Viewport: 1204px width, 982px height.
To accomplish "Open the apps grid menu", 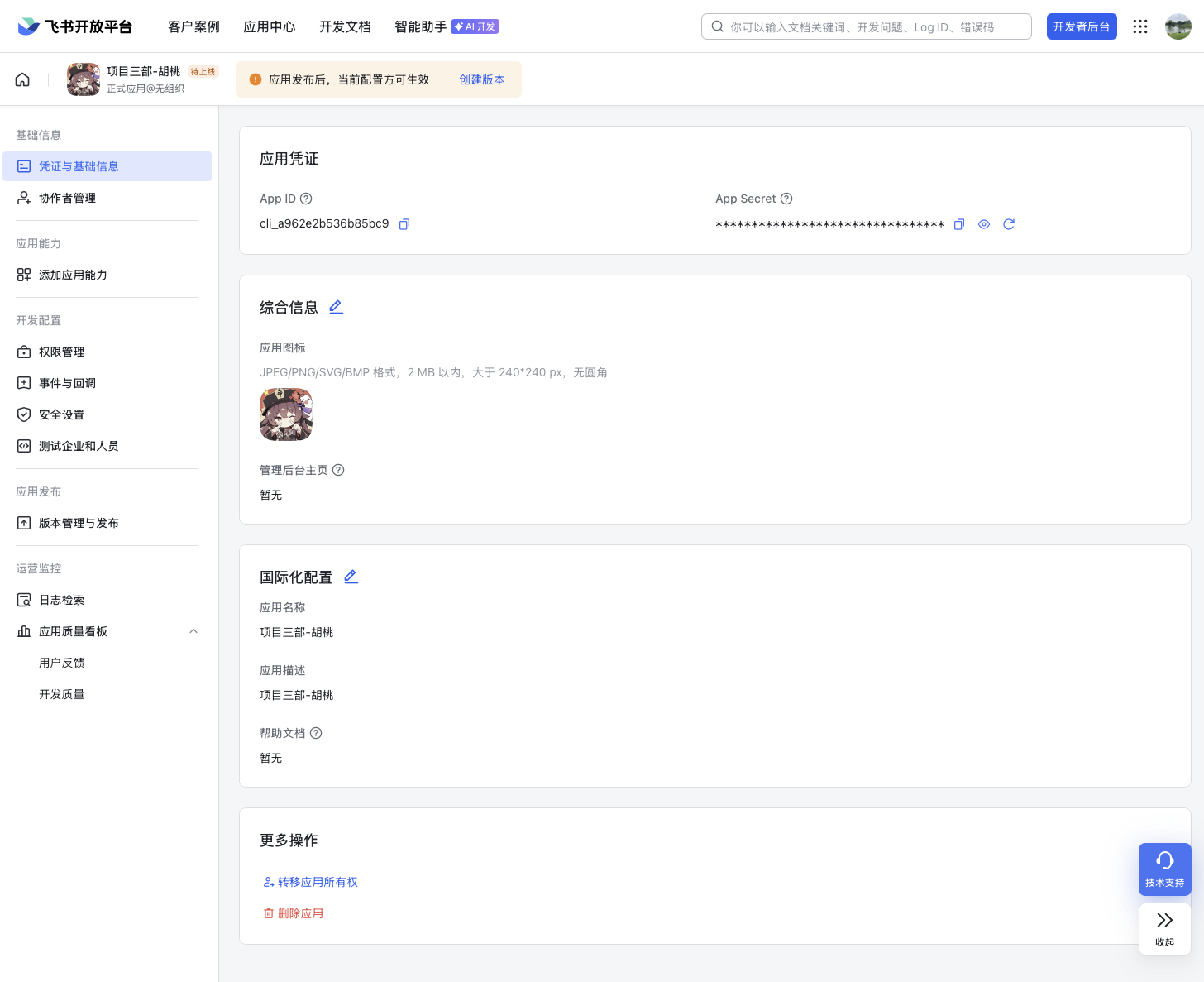I will coord(1140,26).
